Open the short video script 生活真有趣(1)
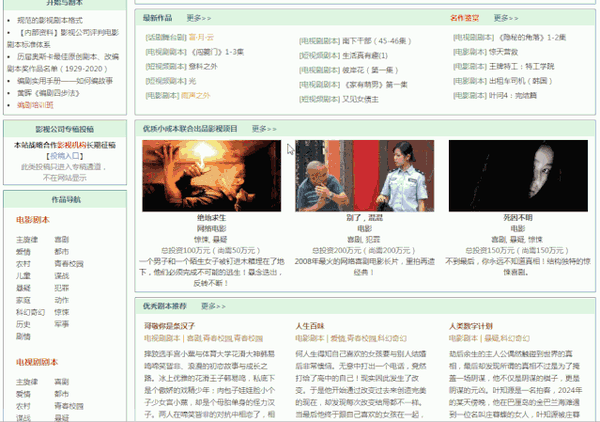 365,55
